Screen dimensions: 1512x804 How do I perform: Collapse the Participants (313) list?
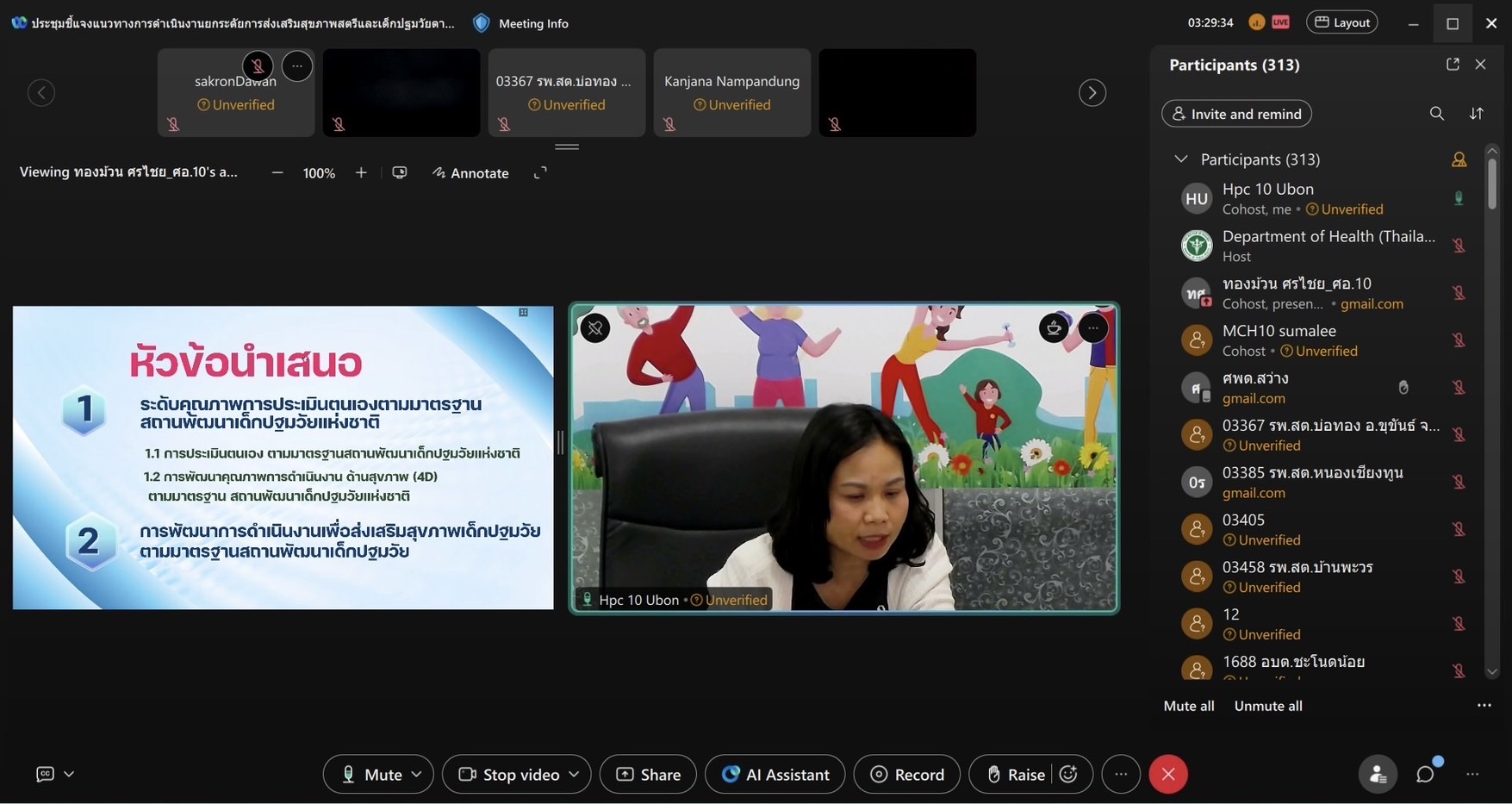[1181, 159]
